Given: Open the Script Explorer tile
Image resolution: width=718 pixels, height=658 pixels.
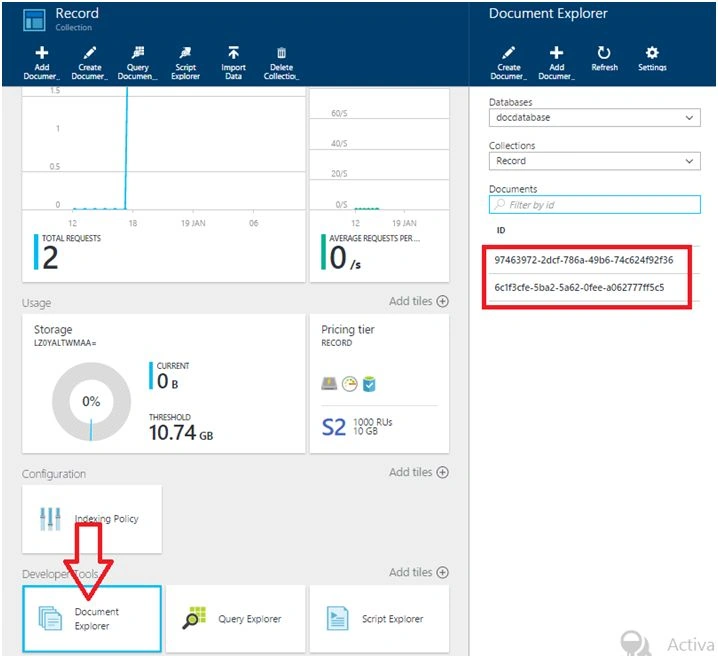Looking at the screenshot, I should (379, 619).
